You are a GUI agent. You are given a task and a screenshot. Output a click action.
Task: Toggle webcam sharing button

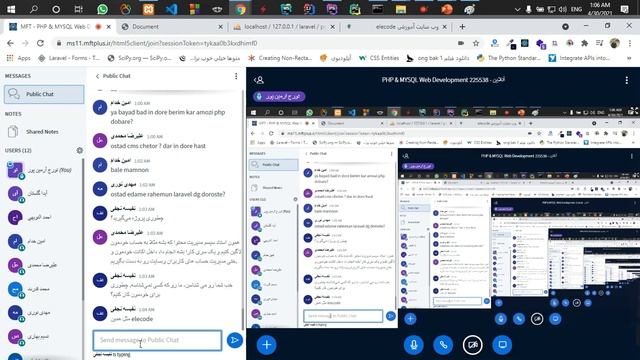(473, 345)
